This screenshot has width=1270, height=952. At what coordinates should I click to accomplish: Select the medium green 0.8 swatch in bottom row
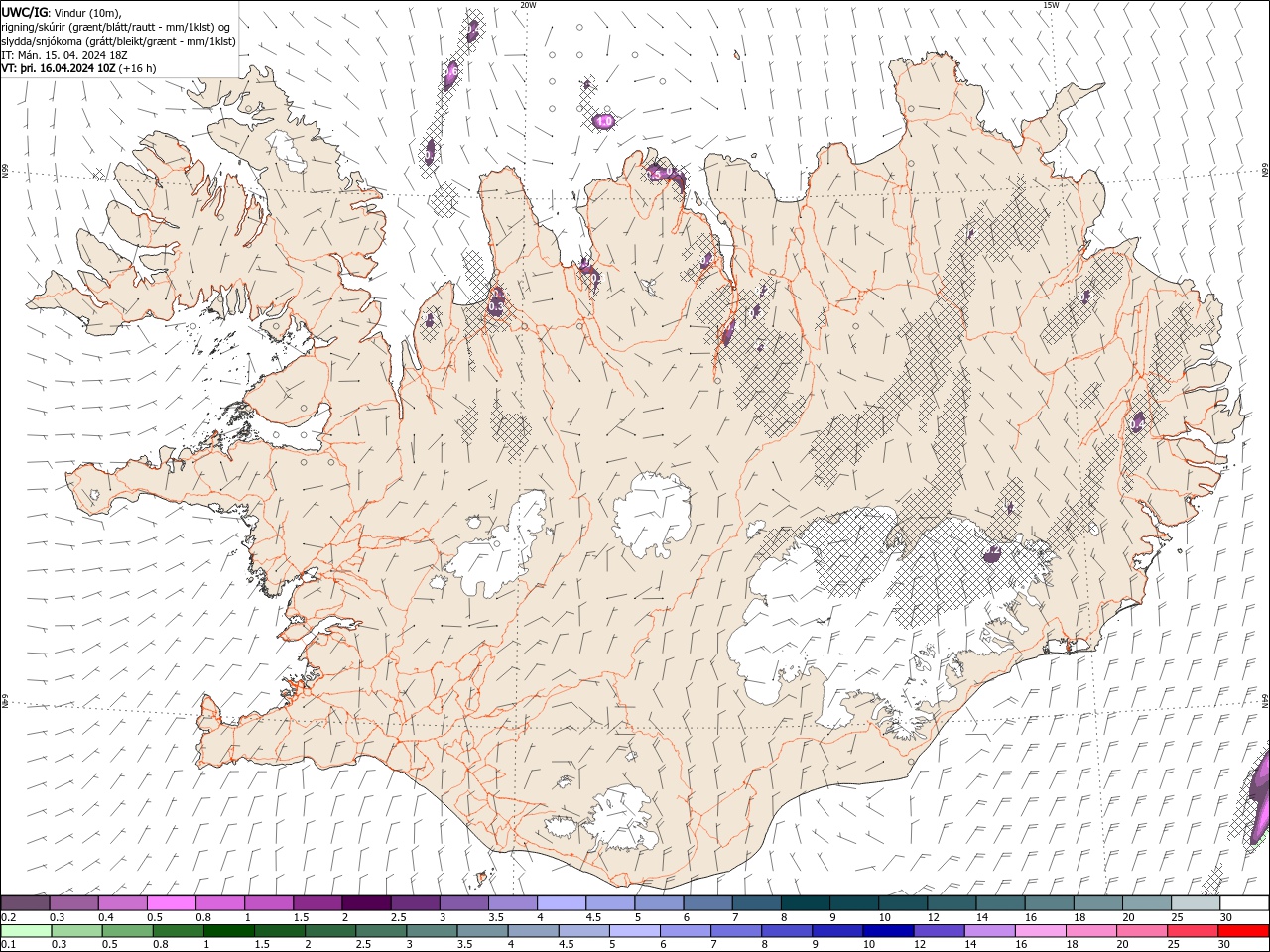point(179,931)
